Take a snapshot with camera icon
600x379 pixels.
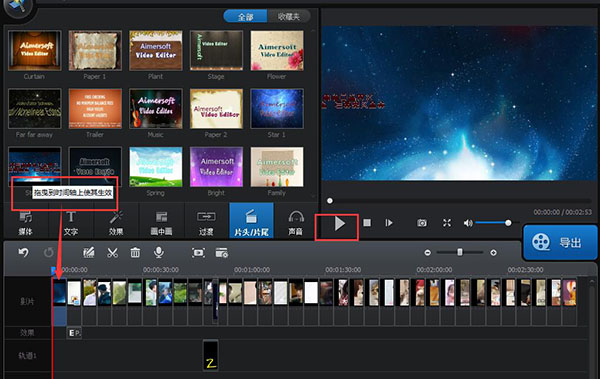pos(422,223)
